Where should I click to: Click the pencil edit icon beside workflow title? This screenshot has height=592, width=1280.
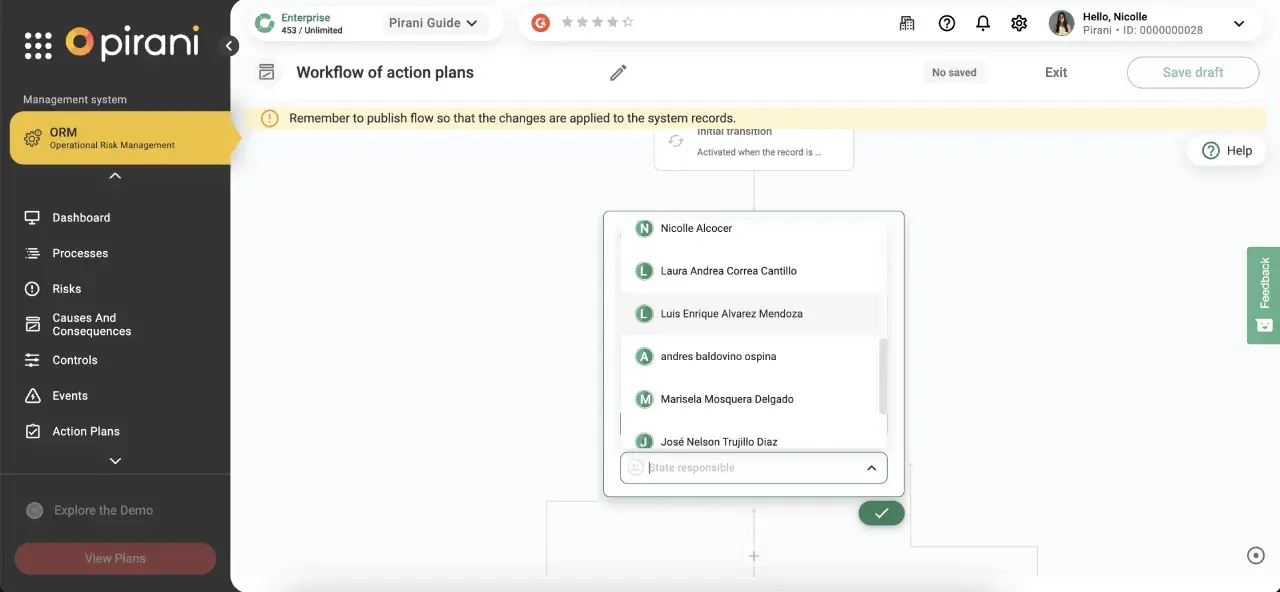(618, 73)
